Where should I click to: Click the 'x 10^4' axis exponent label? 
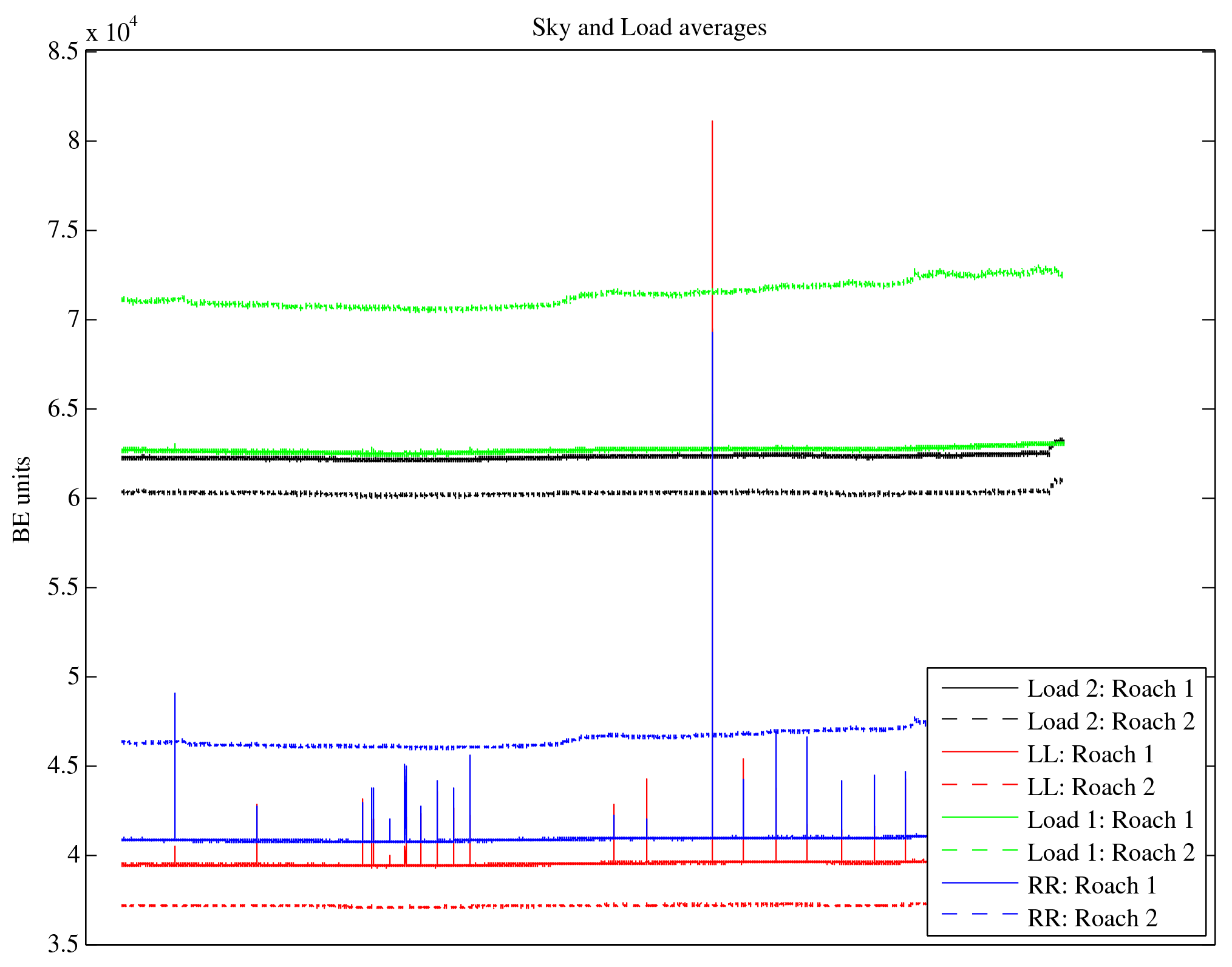[112, 30]
